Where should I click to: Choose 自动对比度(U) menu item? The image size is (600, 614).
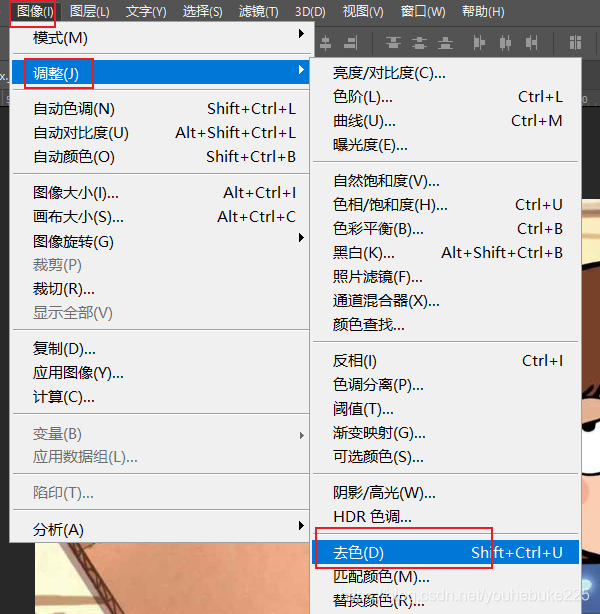coord(161,133)
